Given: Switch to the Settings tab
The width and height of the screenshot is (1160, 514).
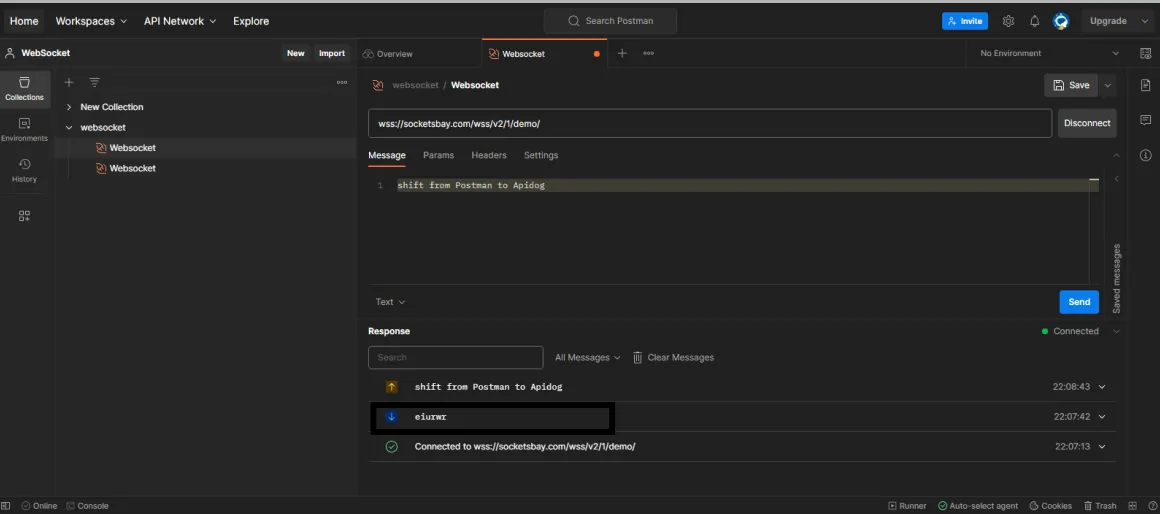Looking at the screenshot, I should (541, 155).
